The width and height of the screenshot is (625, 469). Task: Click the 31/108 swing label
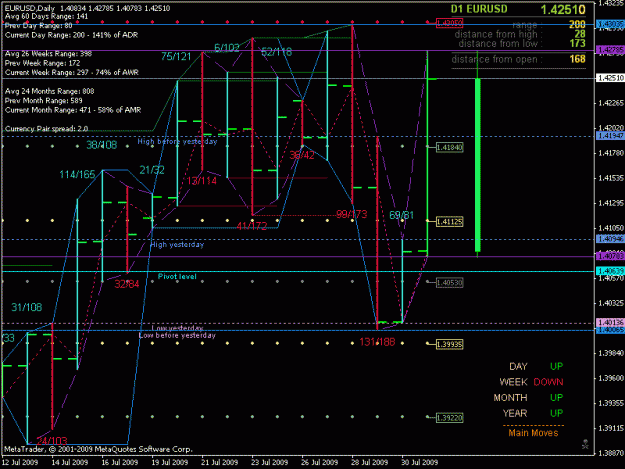27,307
